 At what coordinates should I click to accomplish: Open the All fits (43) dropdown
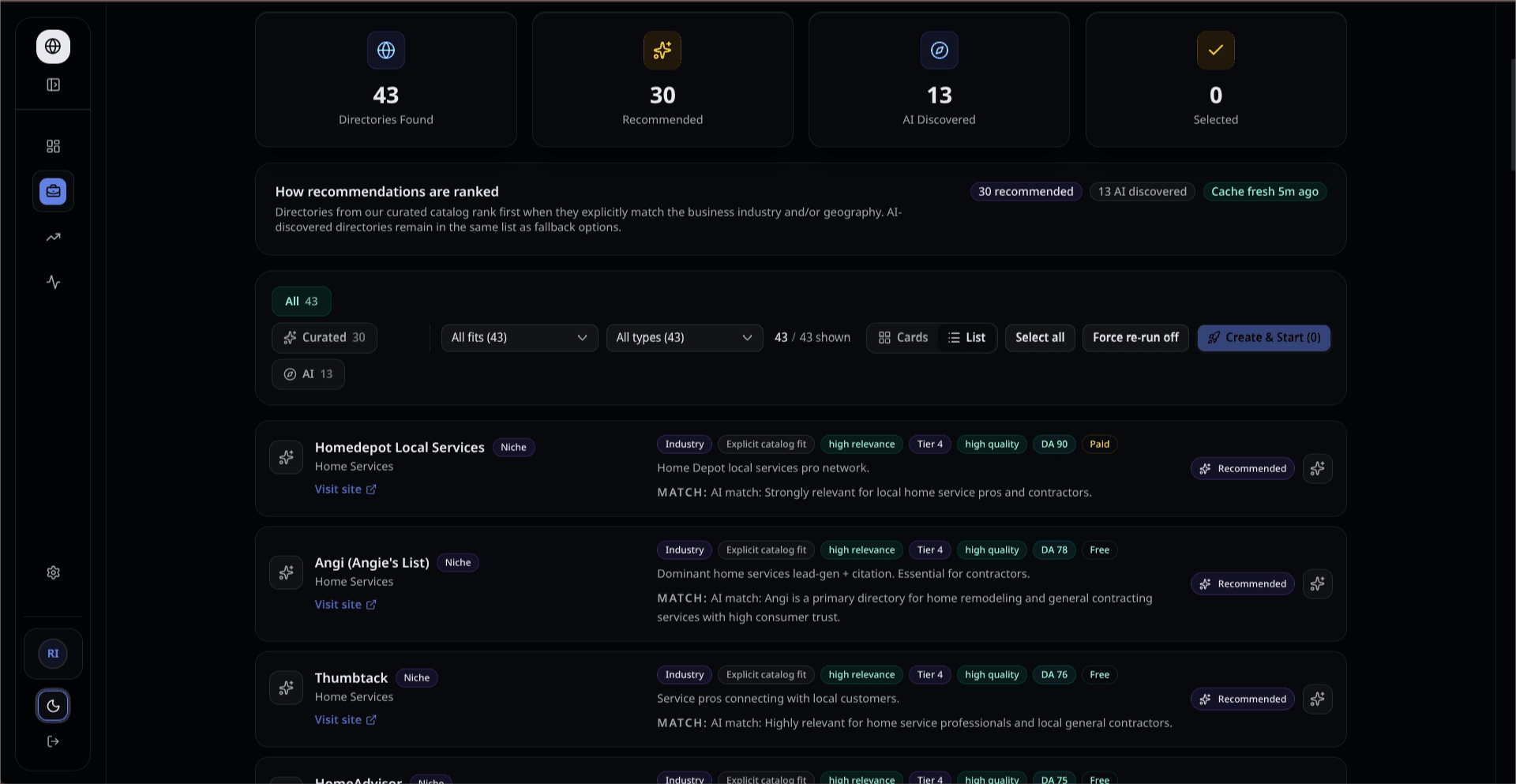pos(520,337)
